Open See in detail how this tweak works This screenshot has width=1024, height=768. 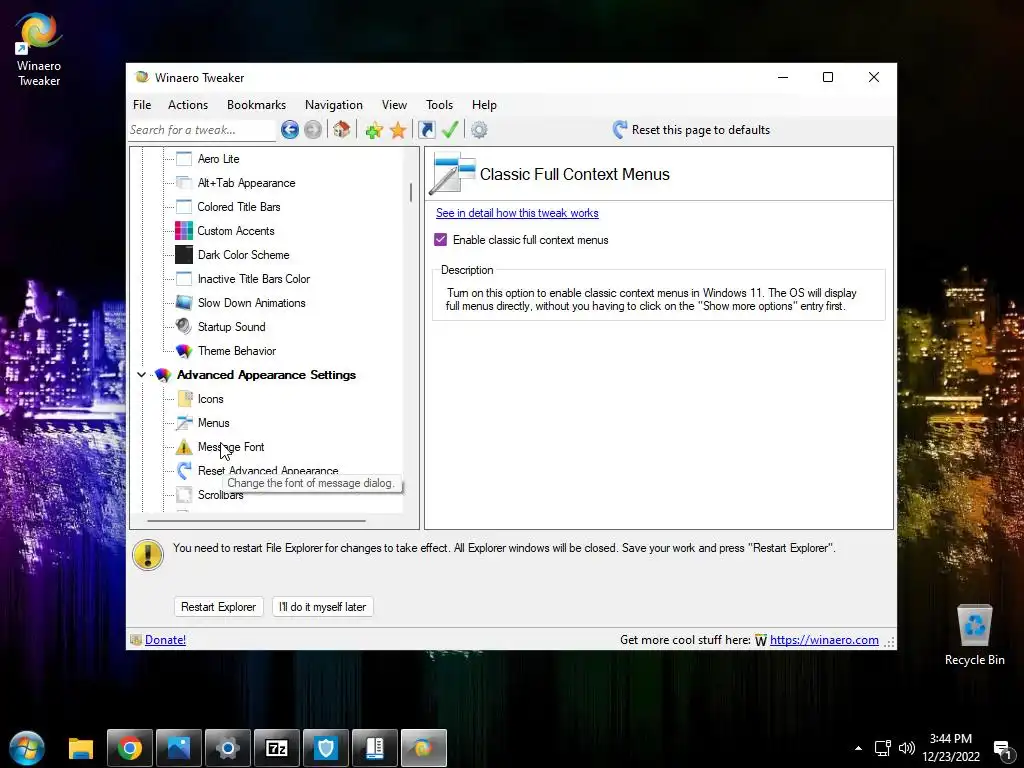[517, 213]
